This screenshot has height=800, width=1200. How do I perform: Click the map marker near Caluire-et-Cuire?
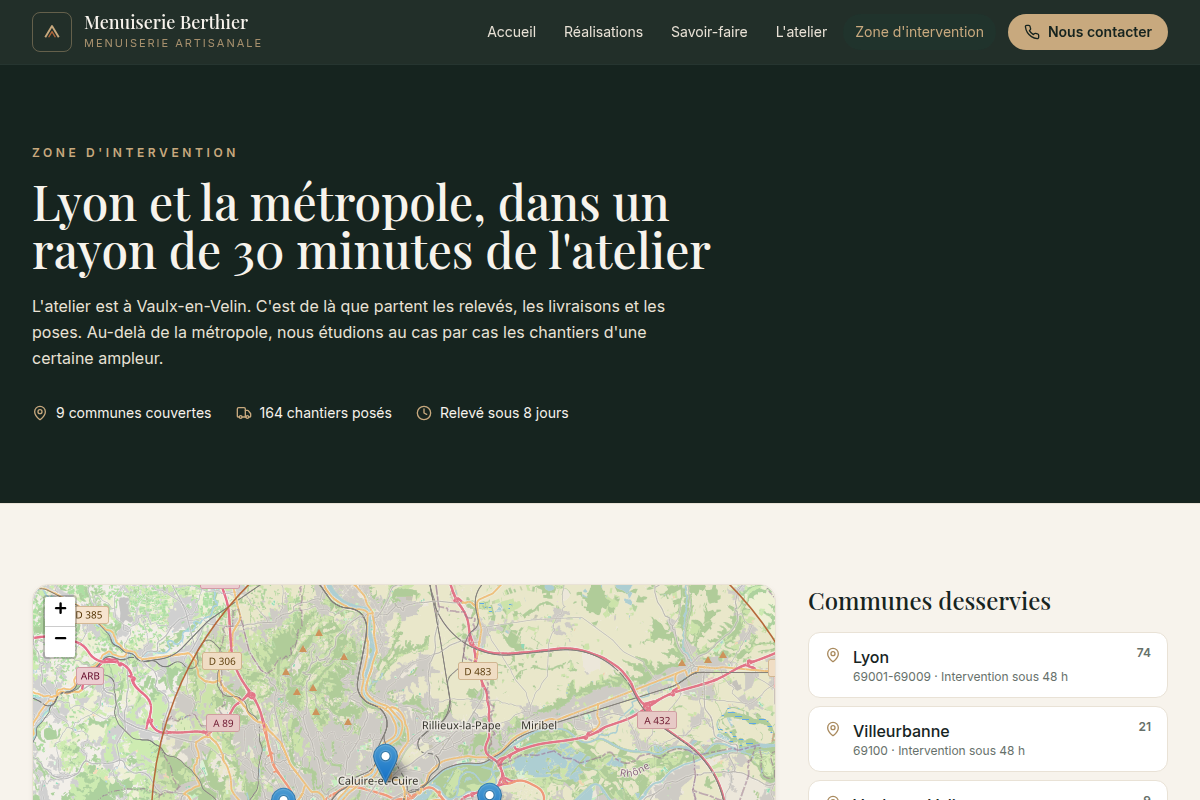385,762
